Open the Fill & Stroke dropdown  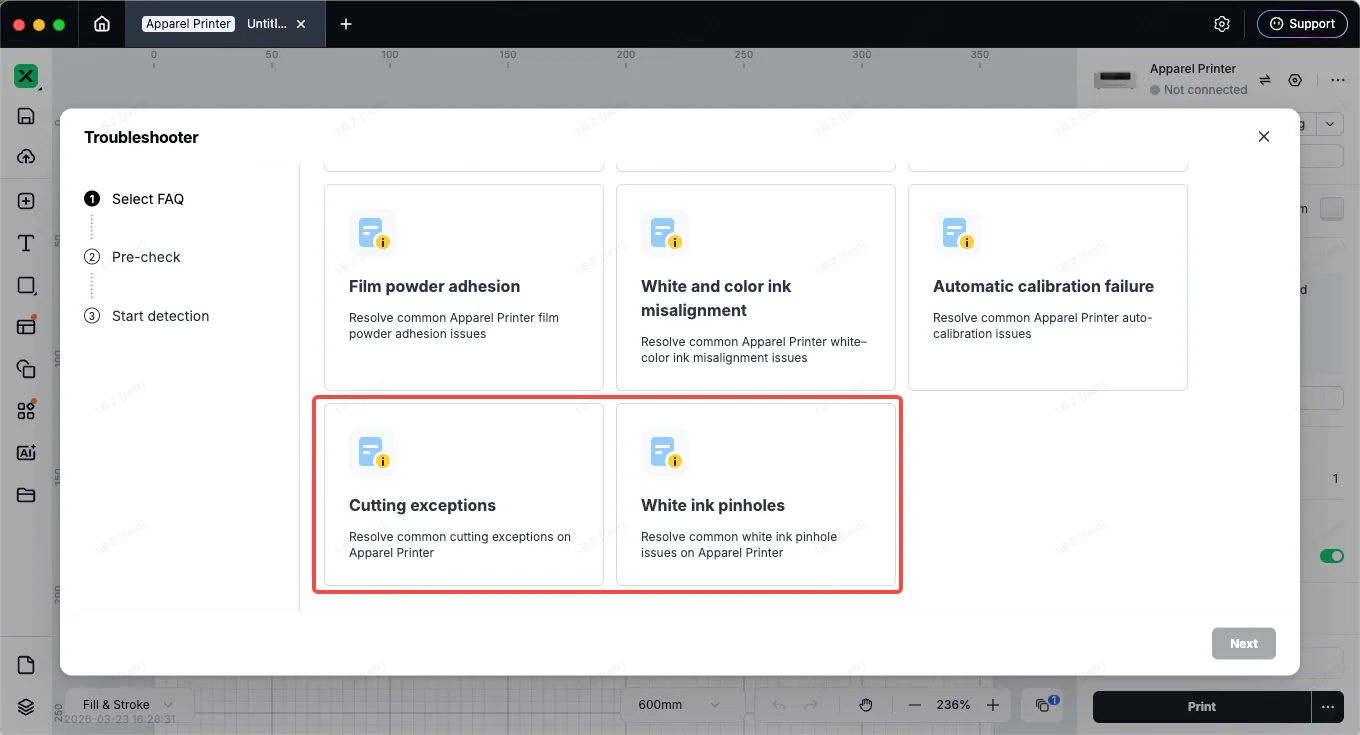pos(127,705)
